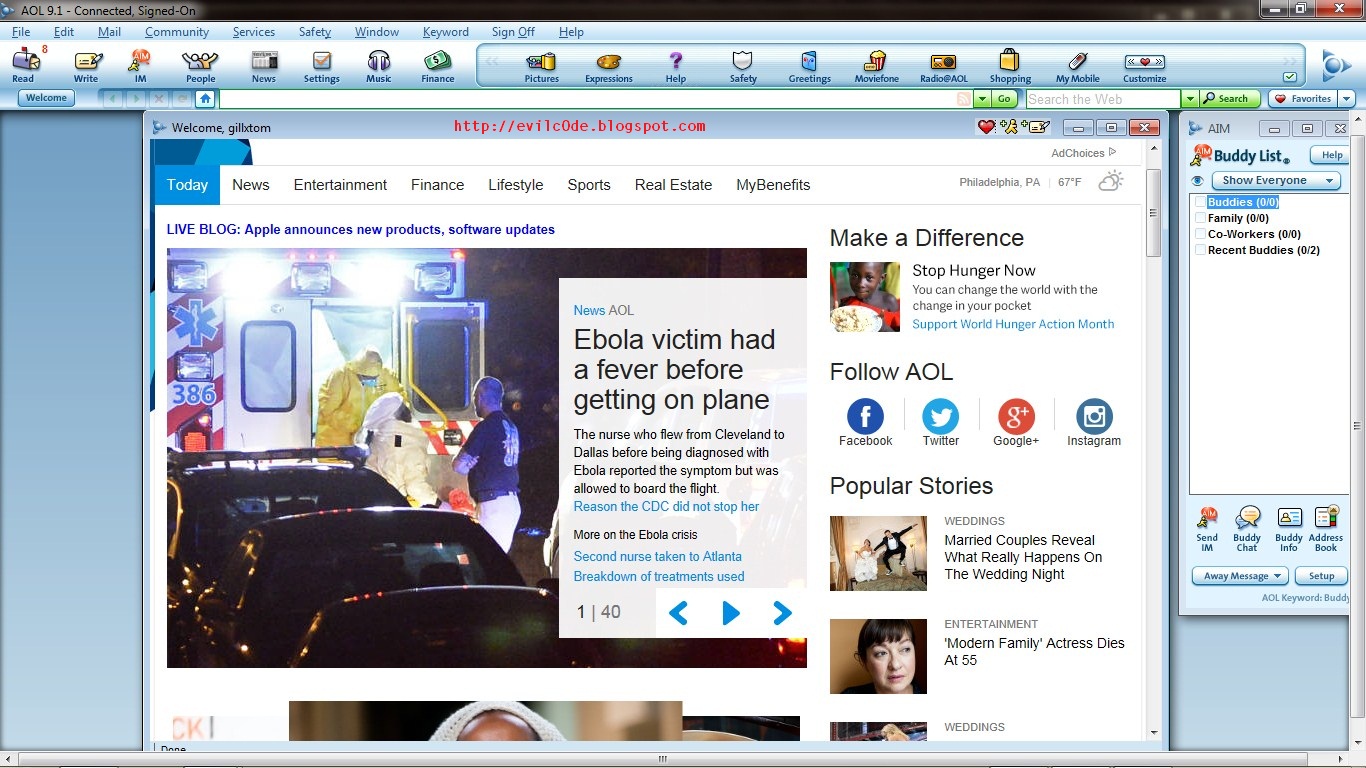The height and width of the screenshot is (768, 1366).
Task: Open the address bar history dropdown arrow
Action: click(982, 99)
